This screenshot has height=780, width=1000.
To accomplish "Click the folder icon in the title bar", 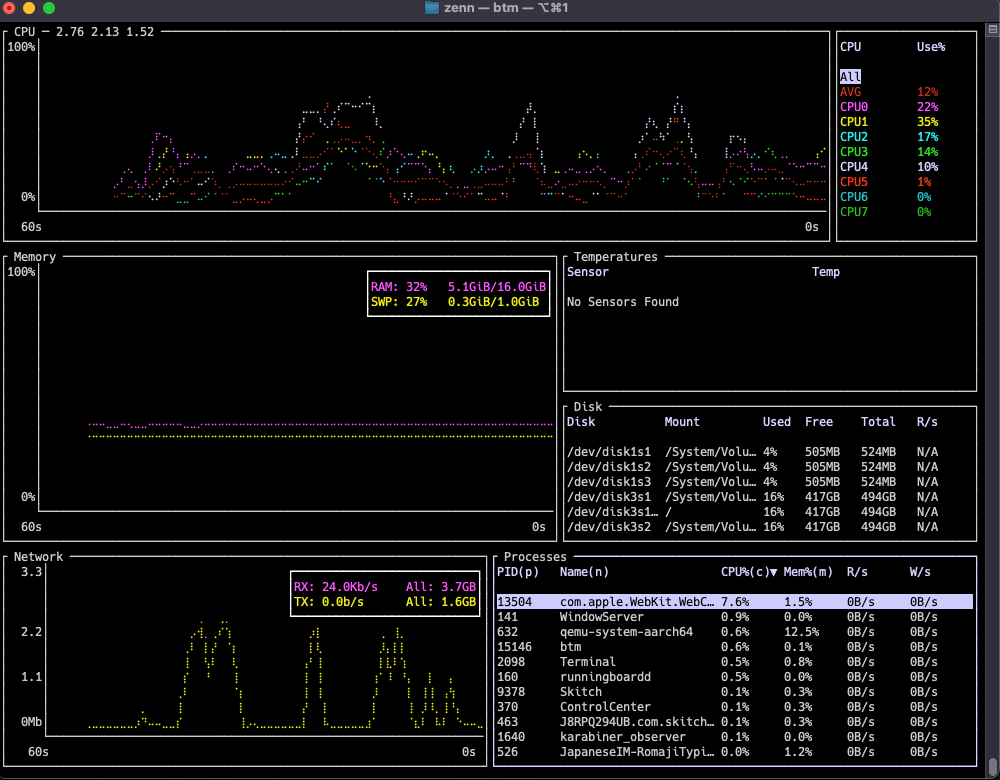I will pyautogui.click(x=432, y=8).
